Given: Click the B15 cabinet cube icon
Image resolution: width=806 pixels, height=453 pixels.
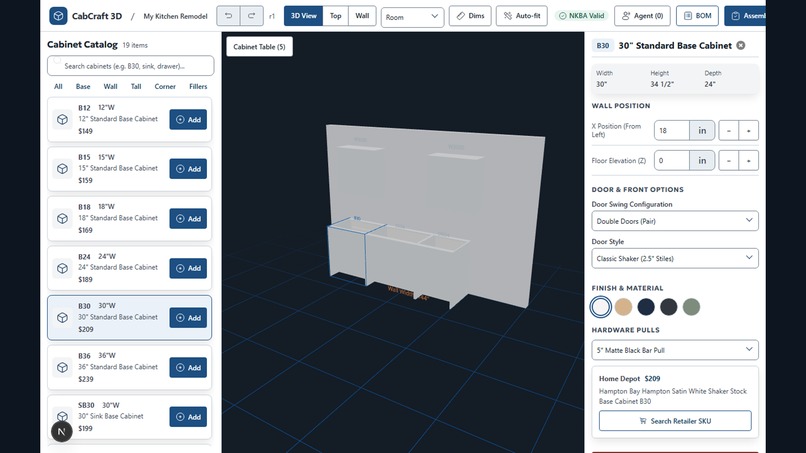Looking at the screenshot, I should pos(62,169).
